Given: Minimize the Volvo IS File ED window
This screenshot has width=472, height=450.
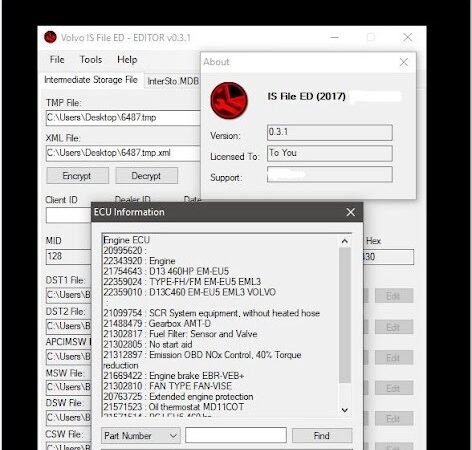Looking at the screenshot, I should point(334,37).
